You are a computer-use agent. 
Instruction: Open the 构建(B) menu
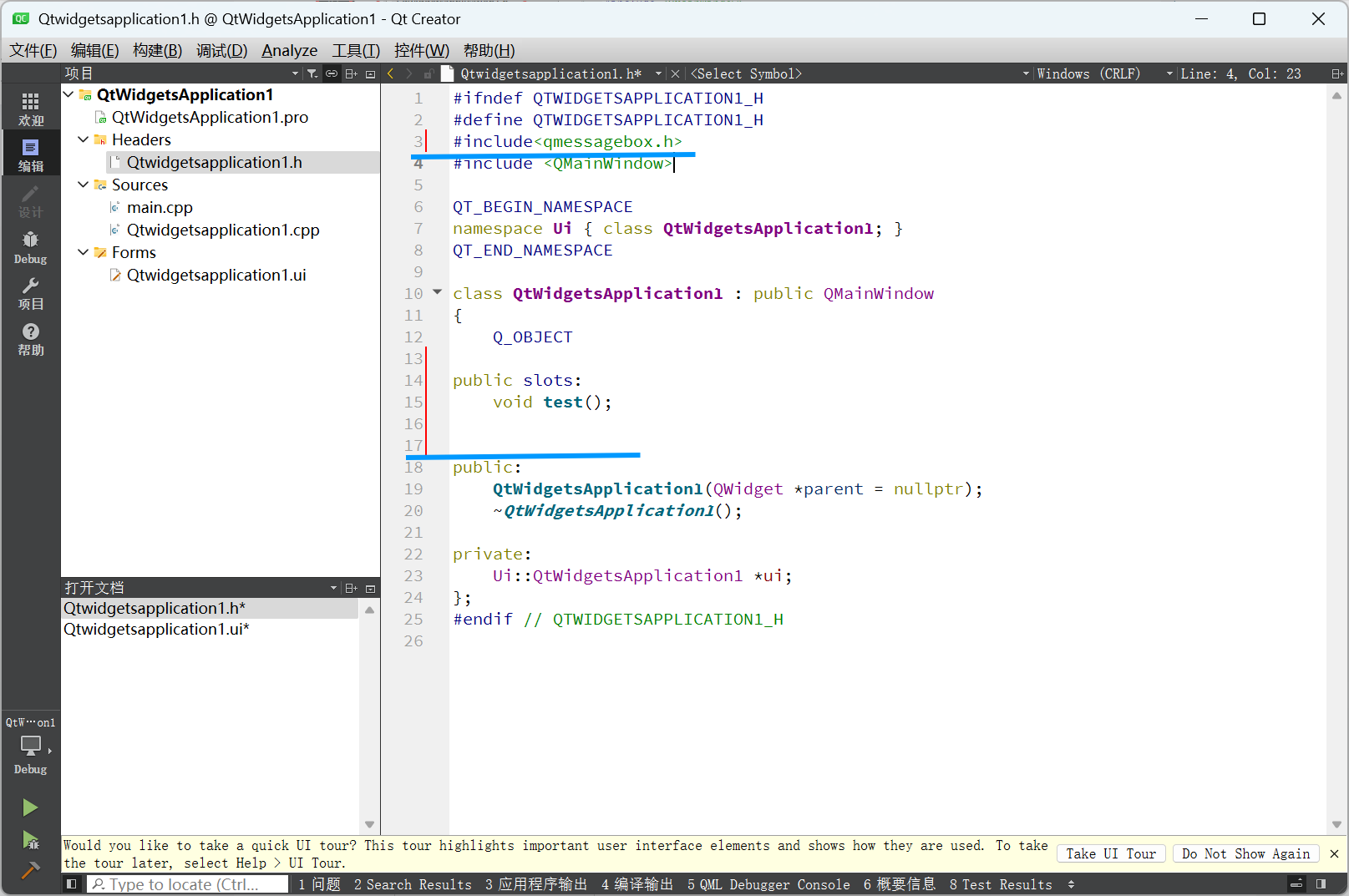coord(157,51)
